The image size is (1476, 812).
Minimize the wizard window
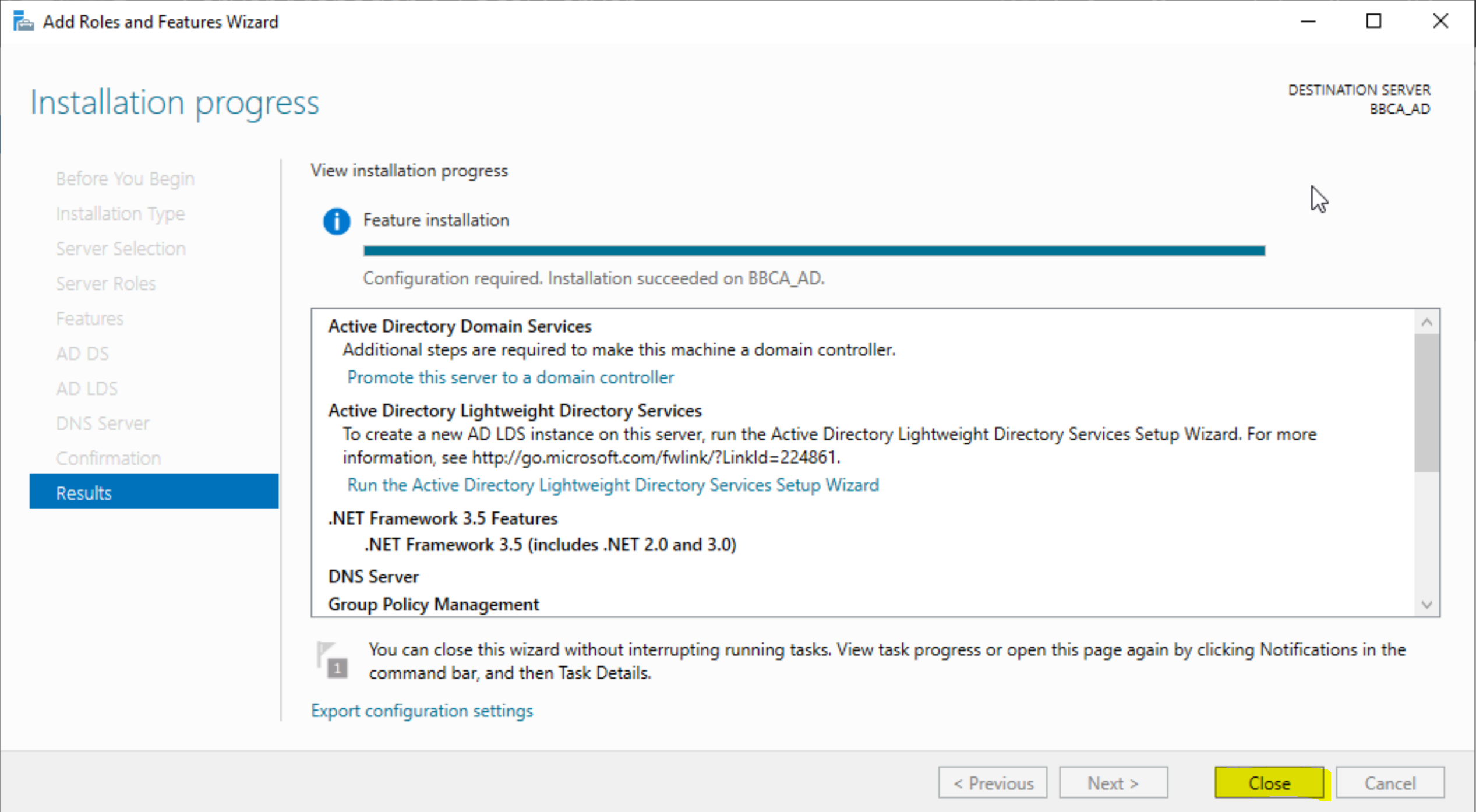pyautogui.click(x=1308, y=22)
